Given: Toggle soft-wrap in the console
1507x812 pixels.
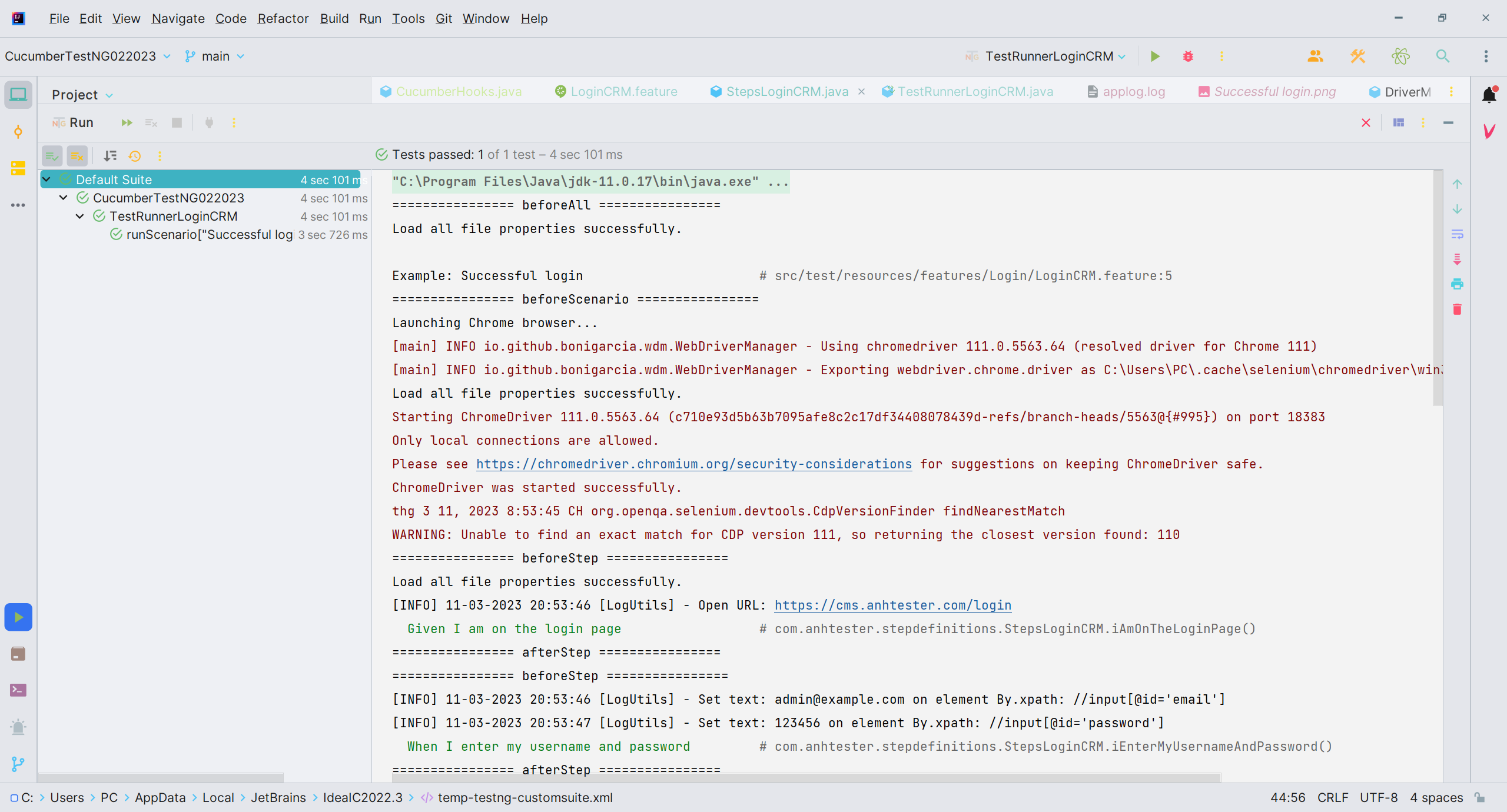Looking at the screenshot, I should (x=1457, y=234).
